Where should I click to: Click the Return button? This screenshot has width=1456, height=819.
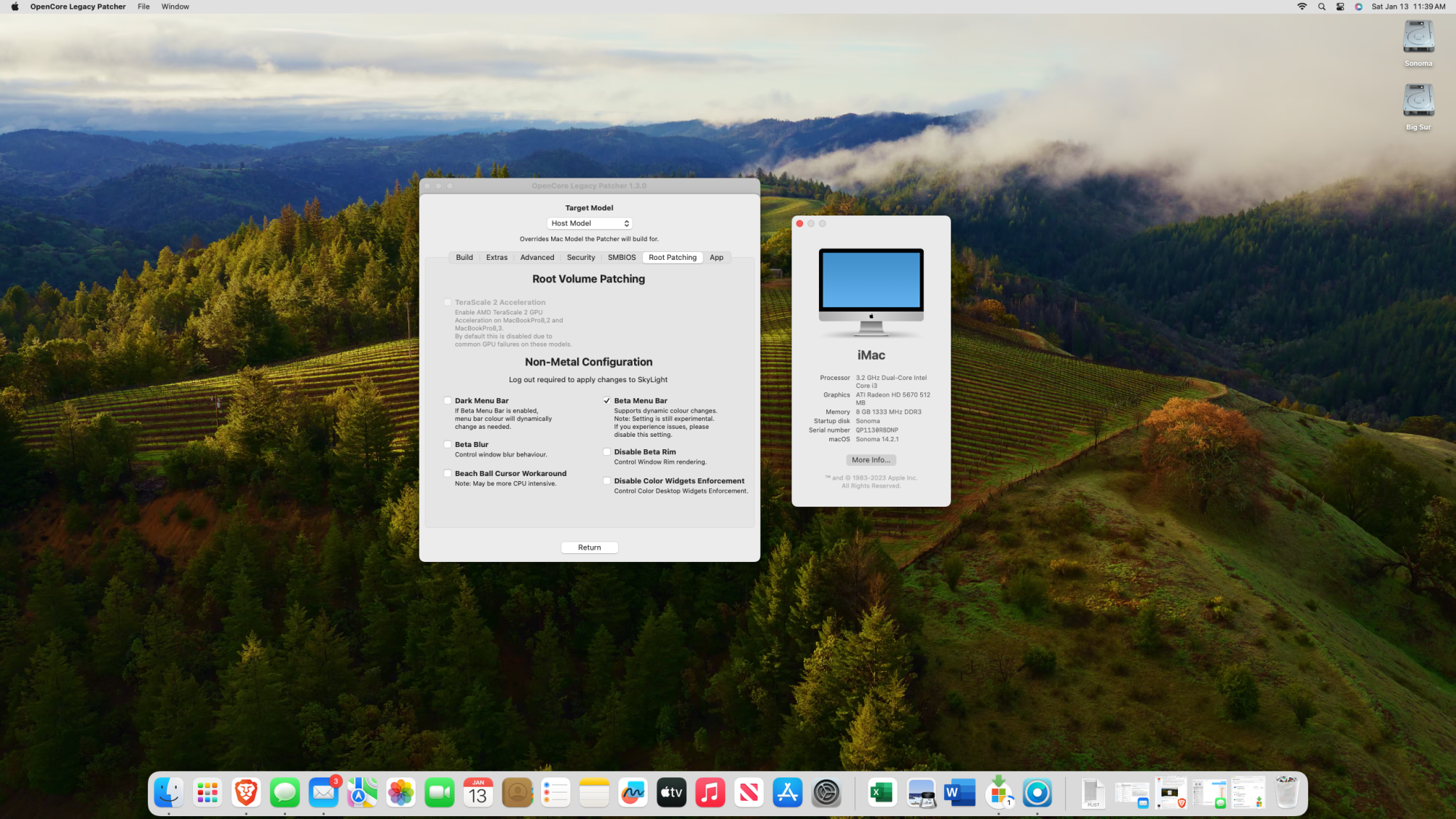pos(590,547)
